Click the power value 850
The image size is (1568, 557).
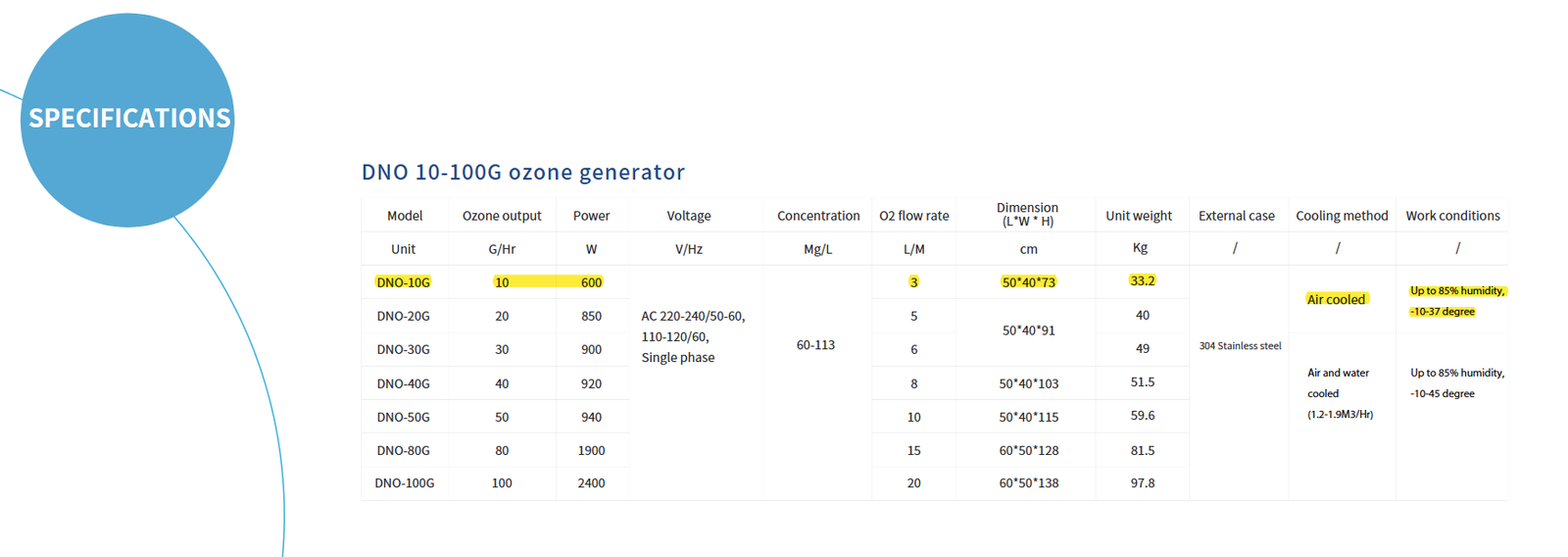click(591, 316)
